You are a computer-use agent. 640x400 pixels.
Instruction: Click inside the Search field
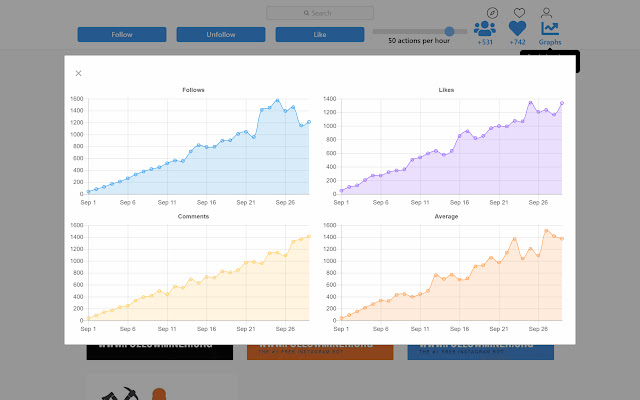point(320,13)
